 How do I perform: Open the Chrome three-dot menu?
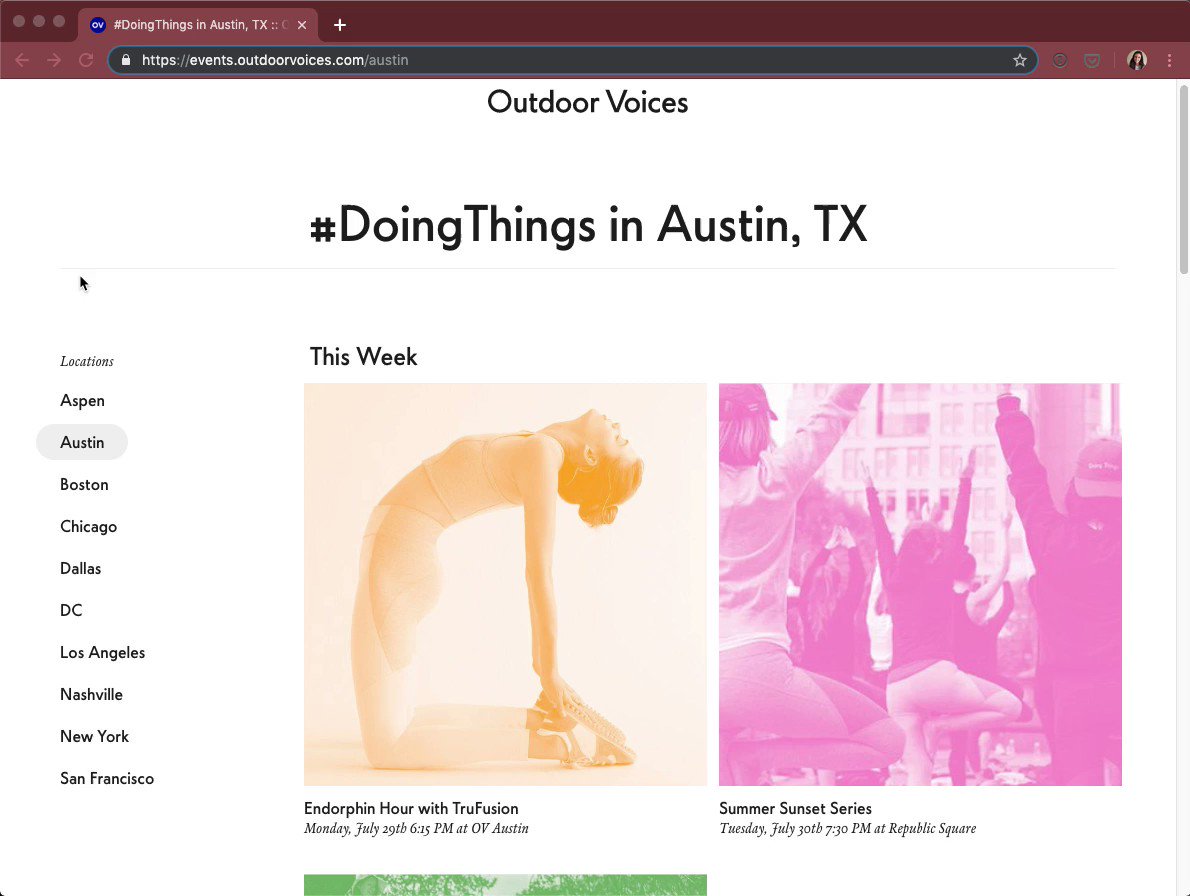point(1169,60)
